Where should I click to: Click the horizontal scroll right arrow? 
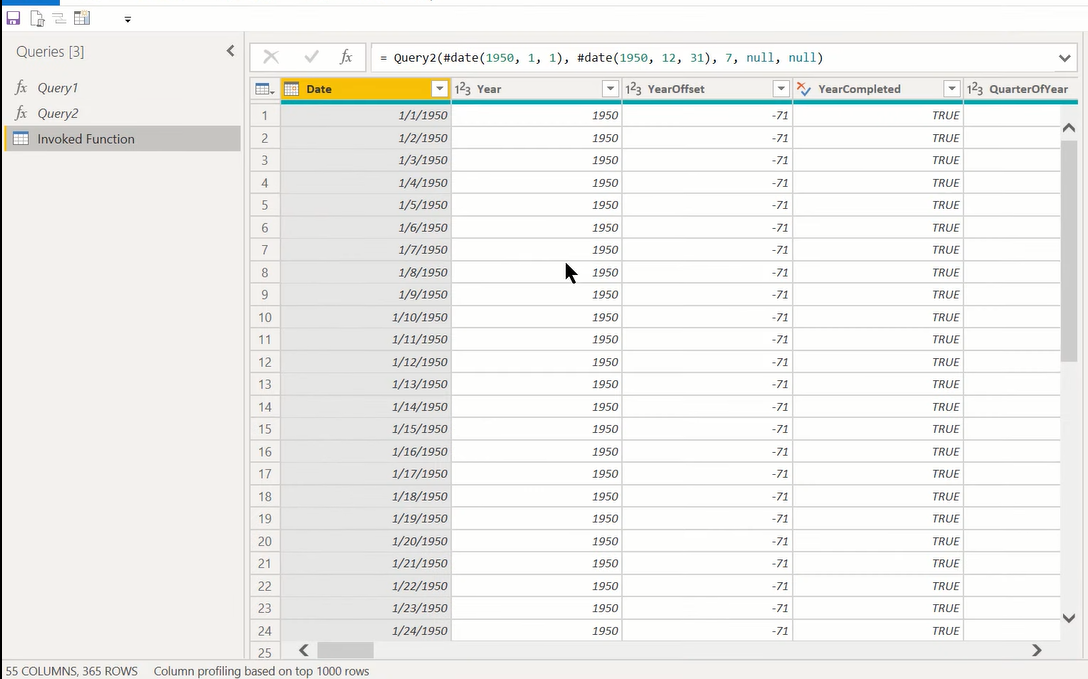coord(1037,650)
